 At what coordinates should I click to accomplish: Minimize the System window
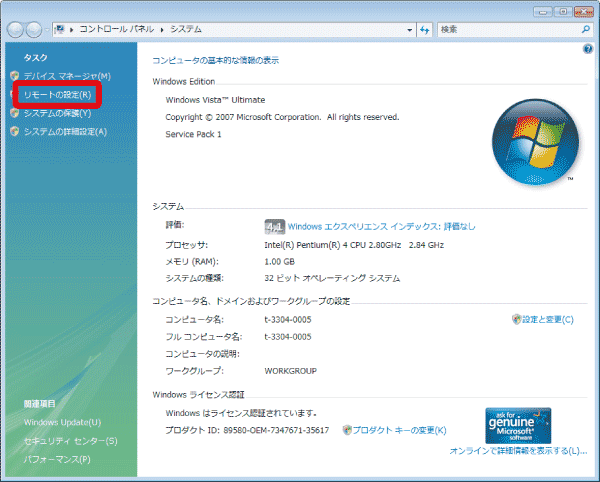[543, 12]
